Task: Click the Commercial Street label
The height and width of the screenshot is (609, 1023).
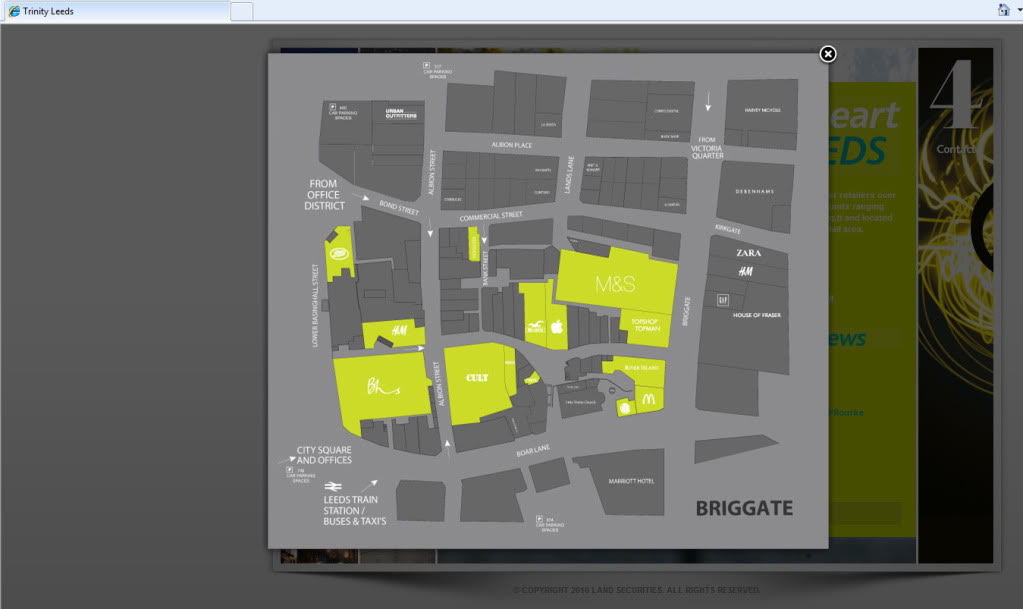Action: (491, 216)
